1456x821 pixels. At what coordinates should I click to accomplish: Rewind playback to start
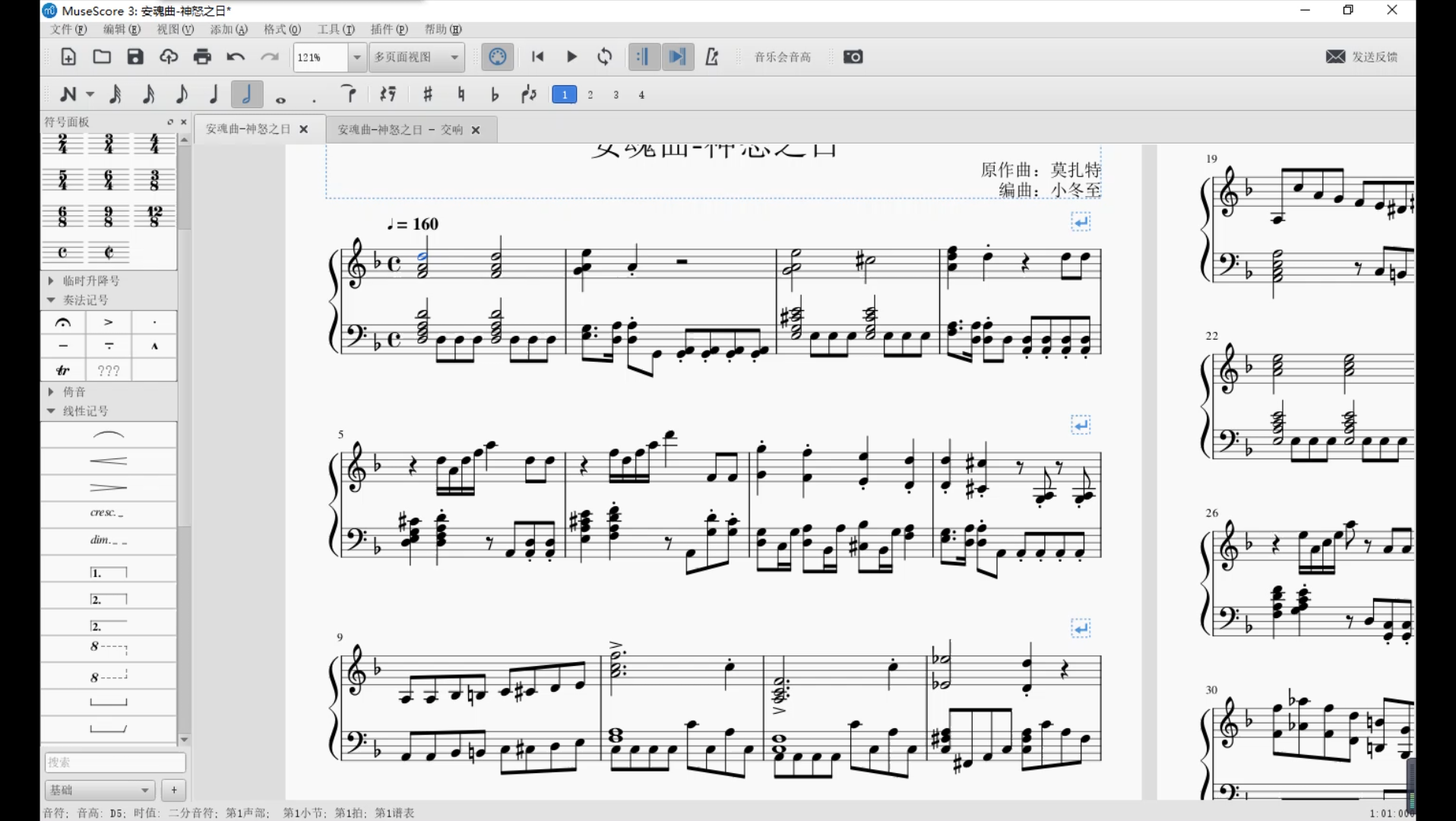pos(538,57)
